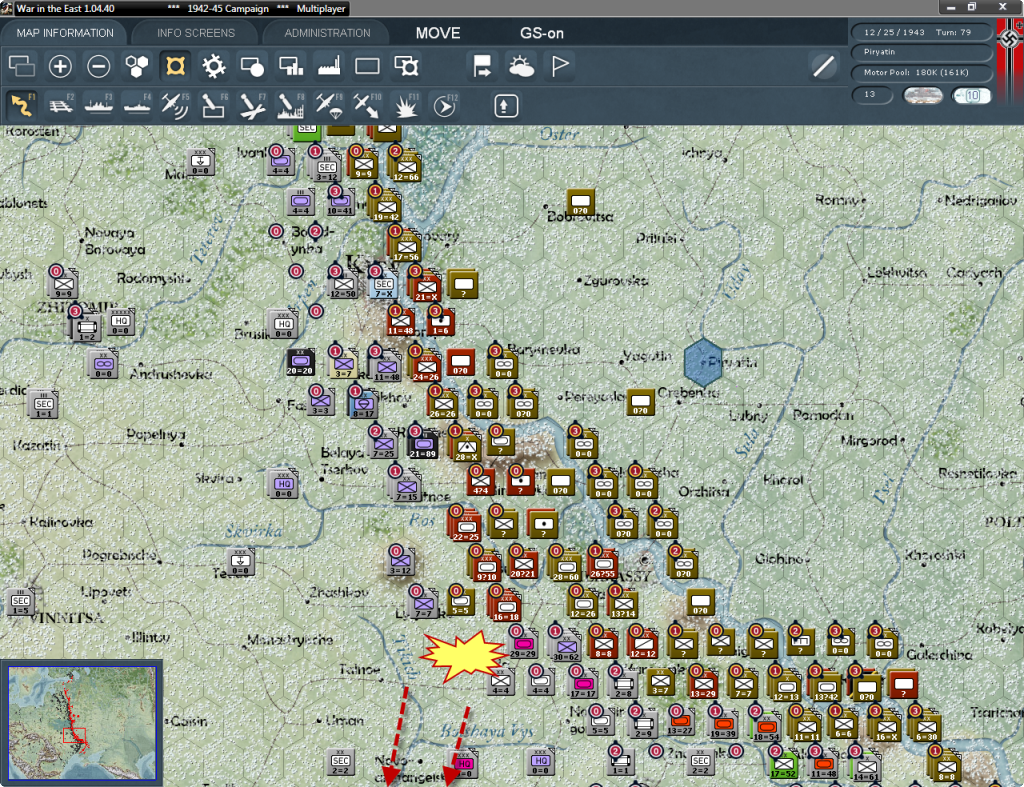Select the pink 29=29 unit counter
1024x787 pixels.
pyautogui.click(x=523, y=644)
